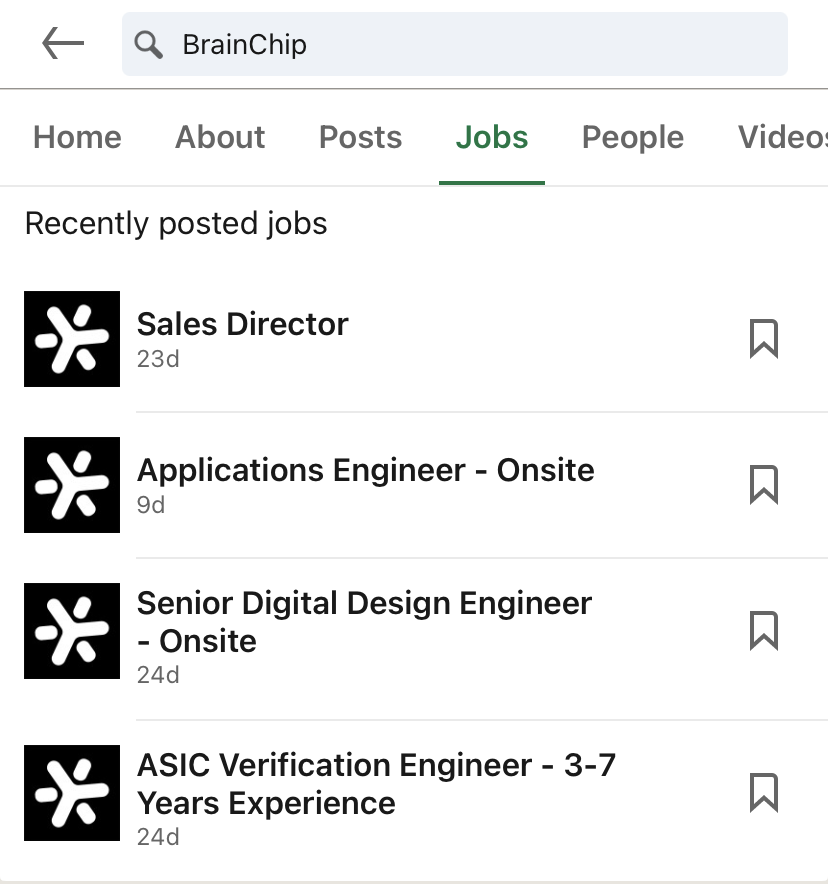Tap logo beside ASIC Verification Engineer
The width and height of the screenshot is (828, 884).
point(72,793)
